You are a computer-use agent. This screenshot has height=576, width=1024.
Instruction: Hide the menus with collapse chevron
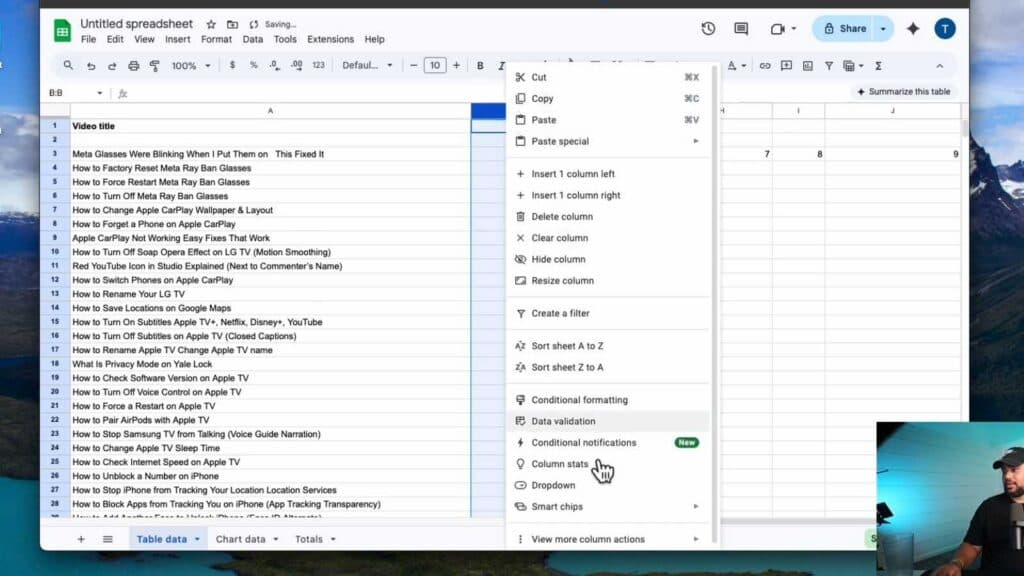click(x=940, y=66)
